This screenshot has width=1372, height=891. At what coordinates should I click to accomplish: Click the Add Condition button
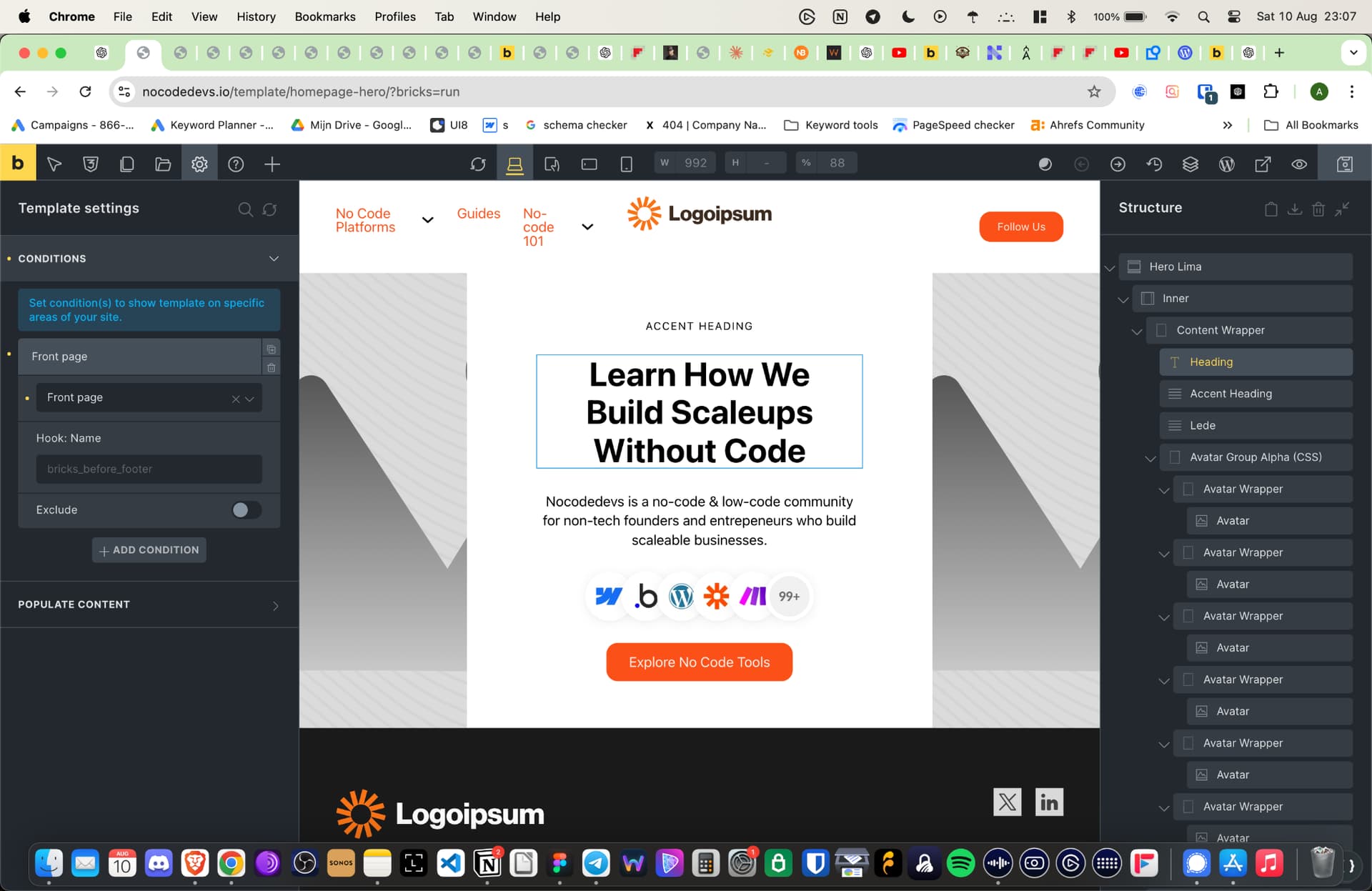(149, 550)
